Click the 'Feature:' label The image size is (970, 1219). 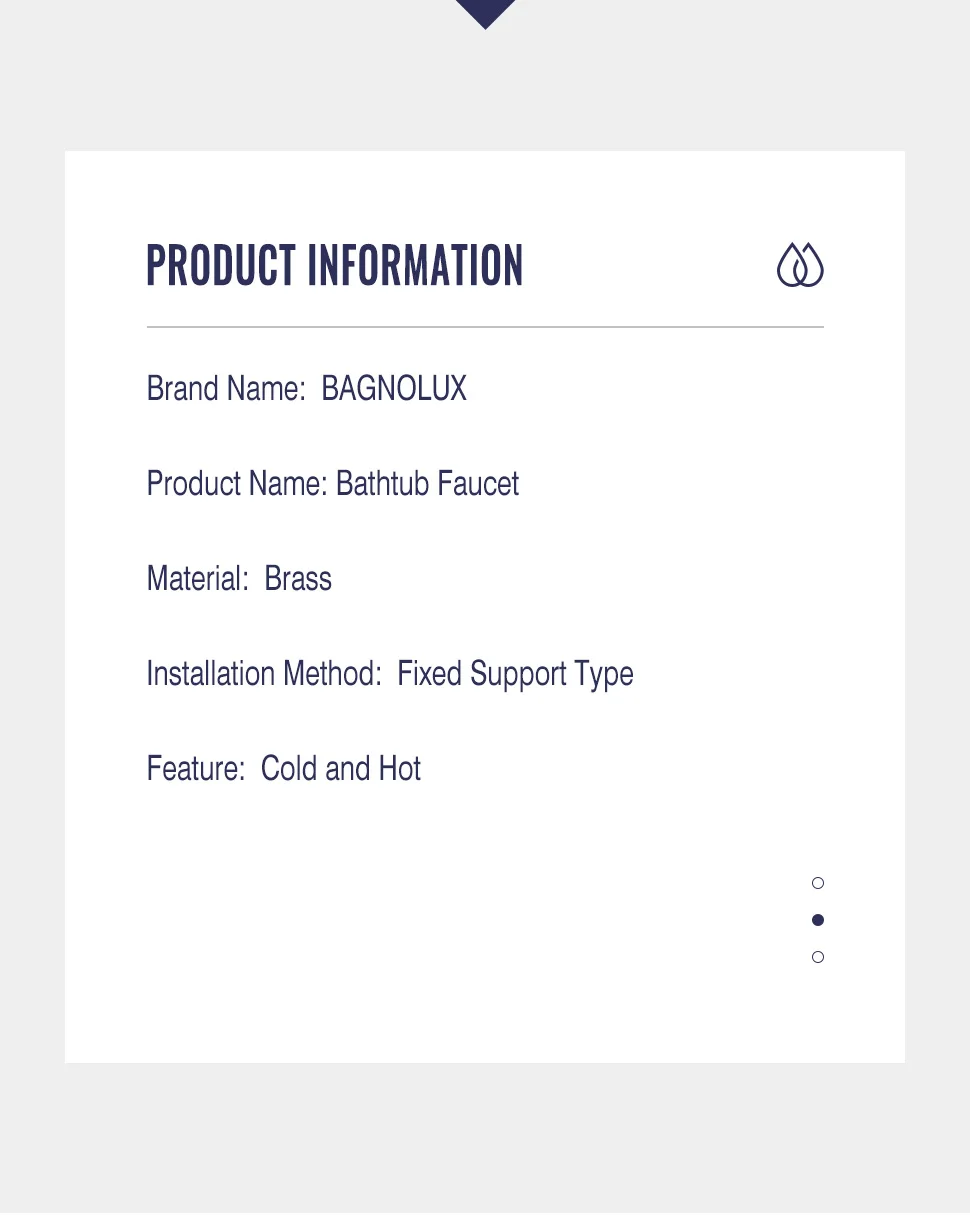(196, 769)
